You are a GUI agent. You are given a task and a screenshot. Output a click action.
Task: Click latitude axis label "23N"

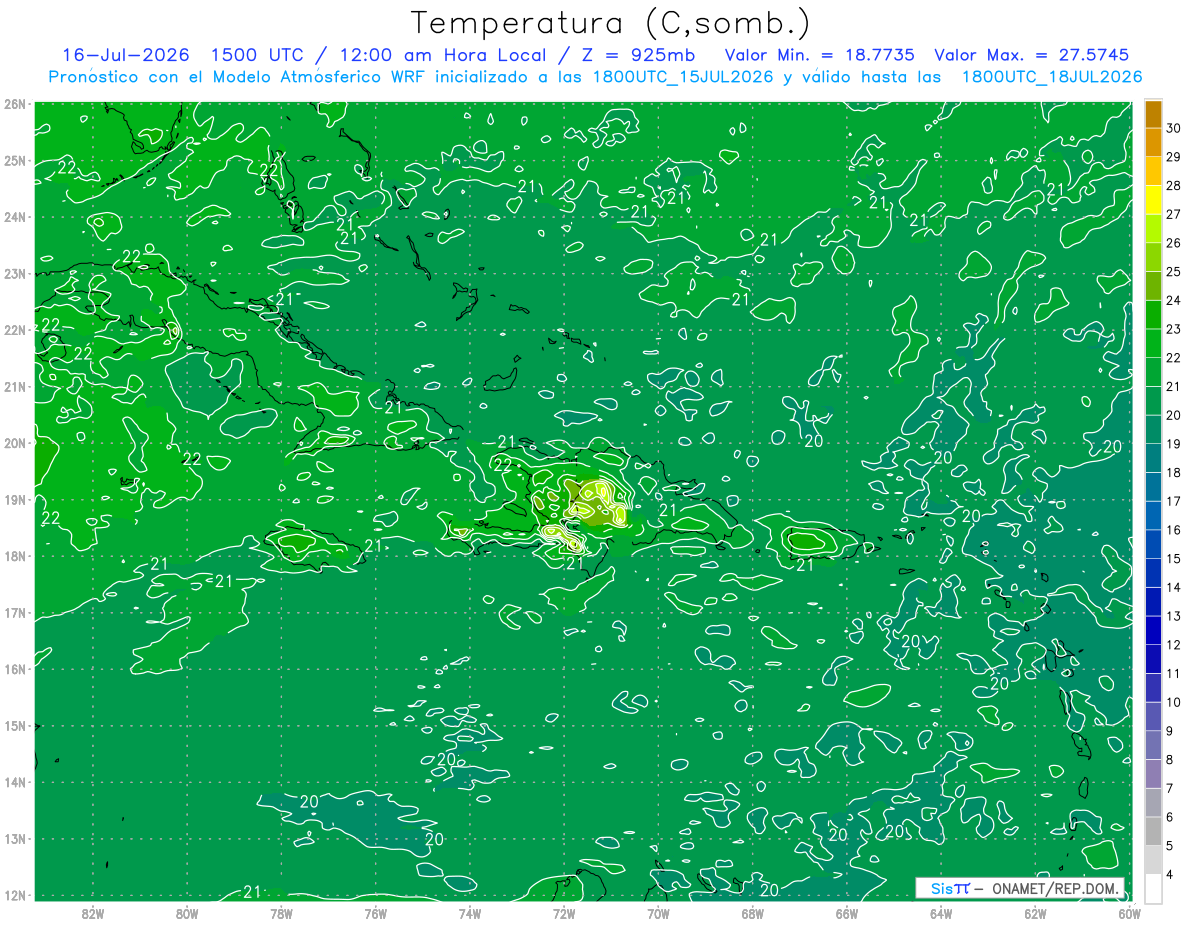pyautogui.click(x=14, y=273)
